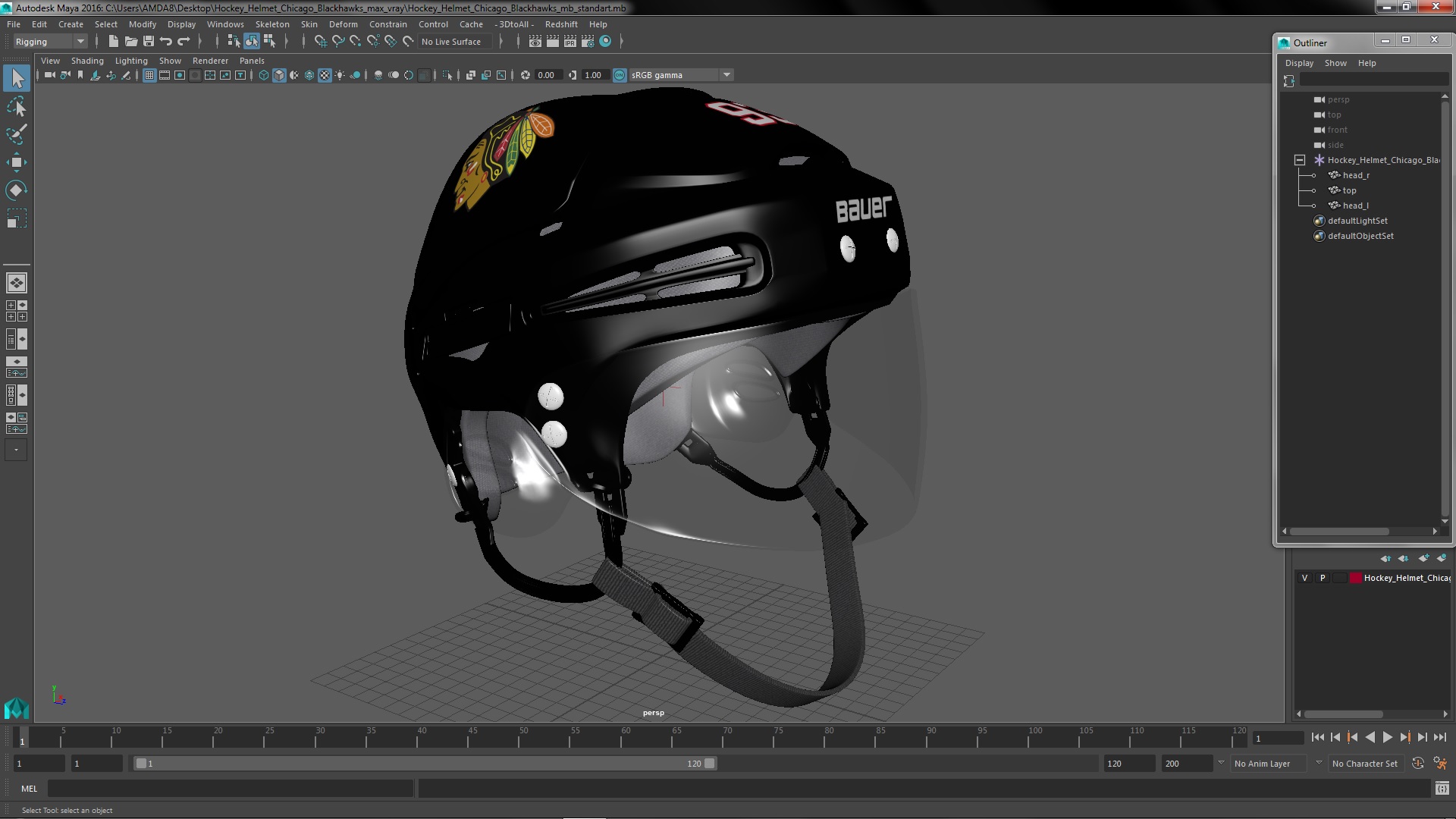Click frame 60 on the timeline
The height and width of the screenshot is (819, 1456).
pyautogui.click(x=626, y=737)
